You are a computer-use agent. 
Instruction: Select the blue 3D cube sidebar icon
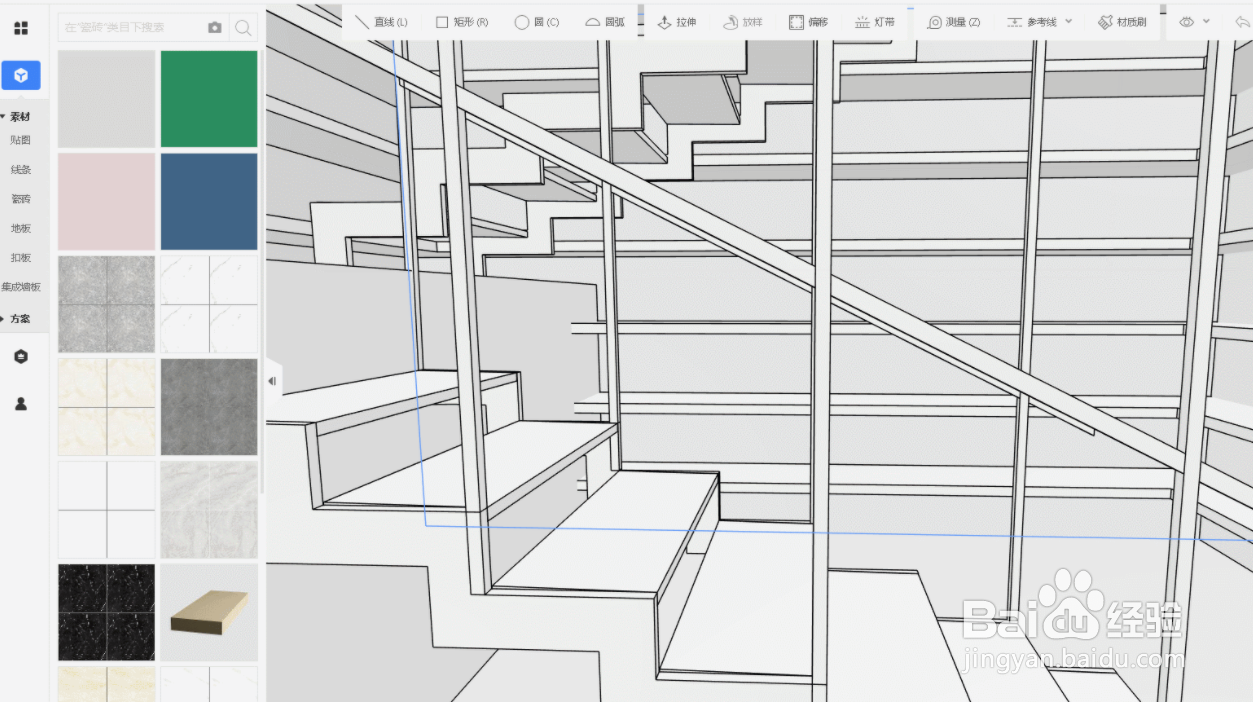(21, 75)
